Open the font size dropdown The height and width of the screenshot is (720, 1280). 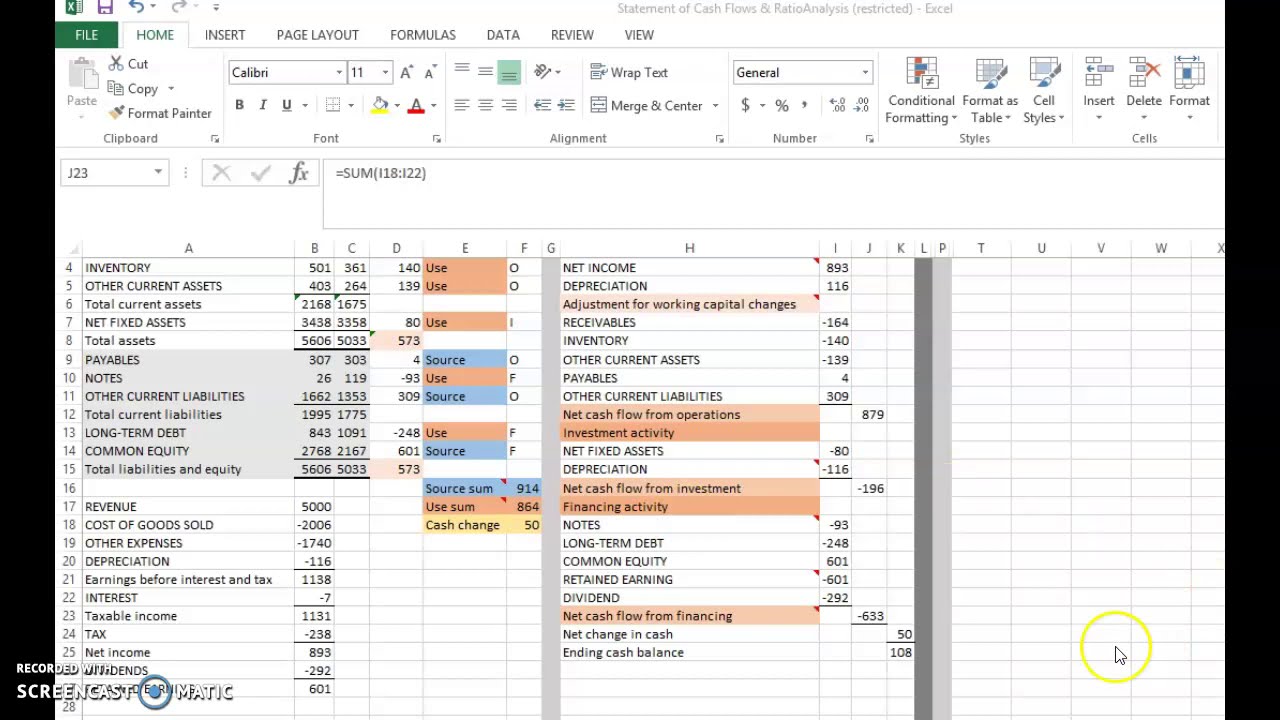coord(385,72)
